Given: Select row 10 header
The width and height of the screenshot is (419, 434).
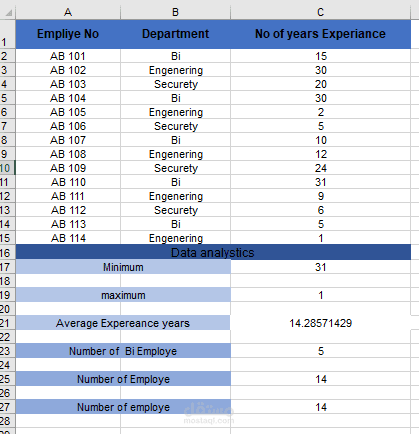Looking at the screenshot, I should click(x=7, y=168).
